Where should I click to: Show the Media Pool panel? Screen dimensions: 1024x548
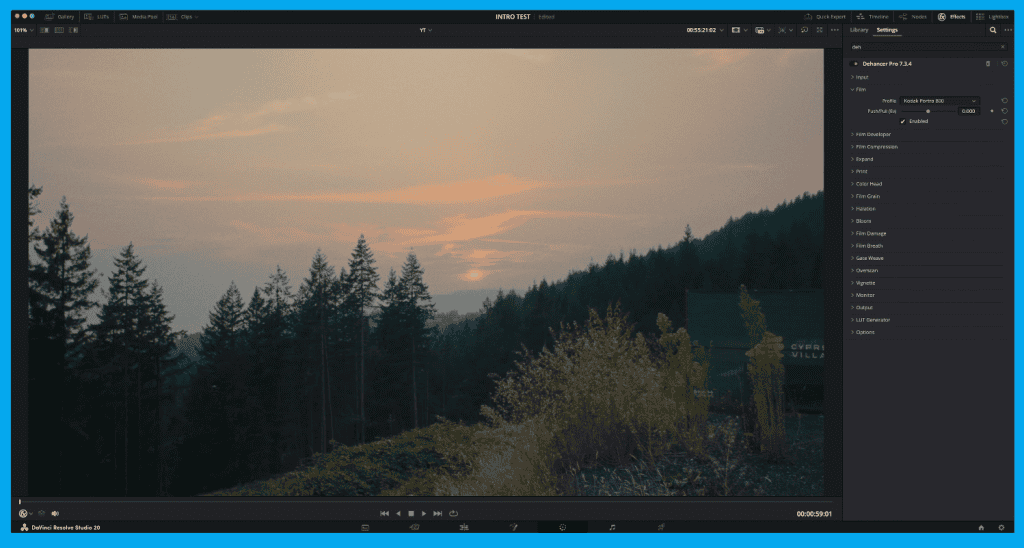coord(138,17)
